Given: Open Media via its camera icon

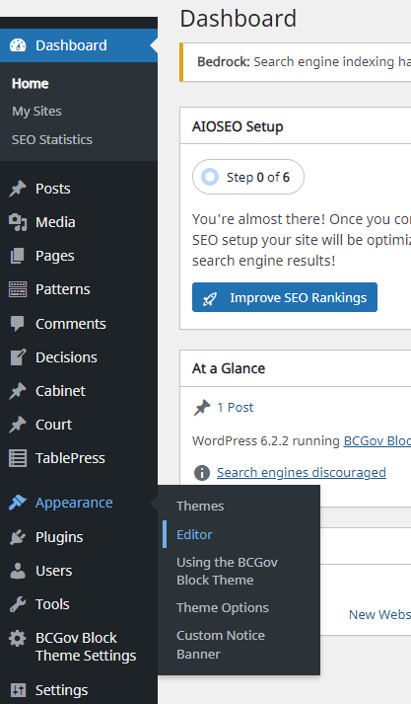Looking at the screenshot, I should (x=18, y=222).
